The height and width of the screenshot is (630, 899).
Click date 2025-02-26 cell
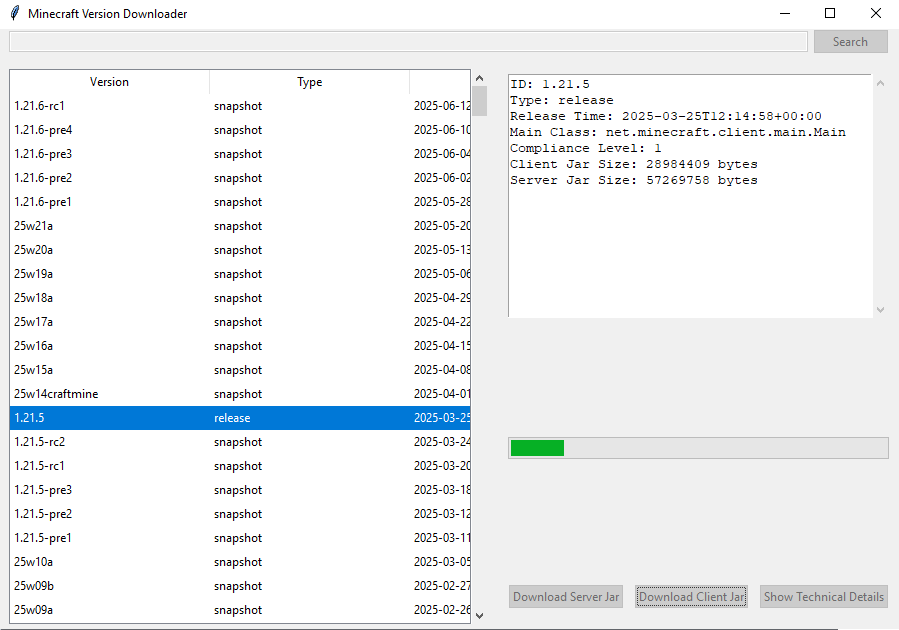[x=442, y=610]
